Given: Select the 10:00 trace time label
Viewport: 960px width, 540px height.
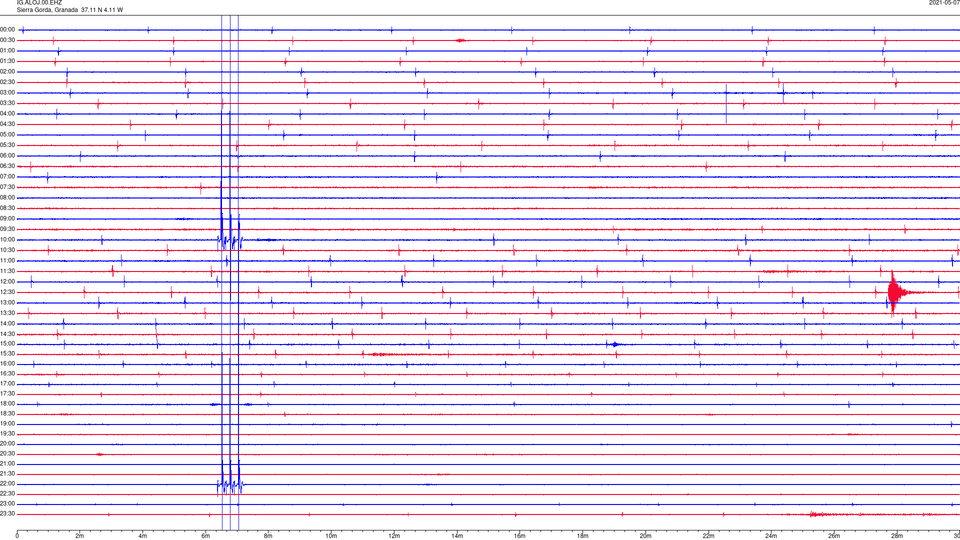Looking at the screenshot, I should 8,240.
